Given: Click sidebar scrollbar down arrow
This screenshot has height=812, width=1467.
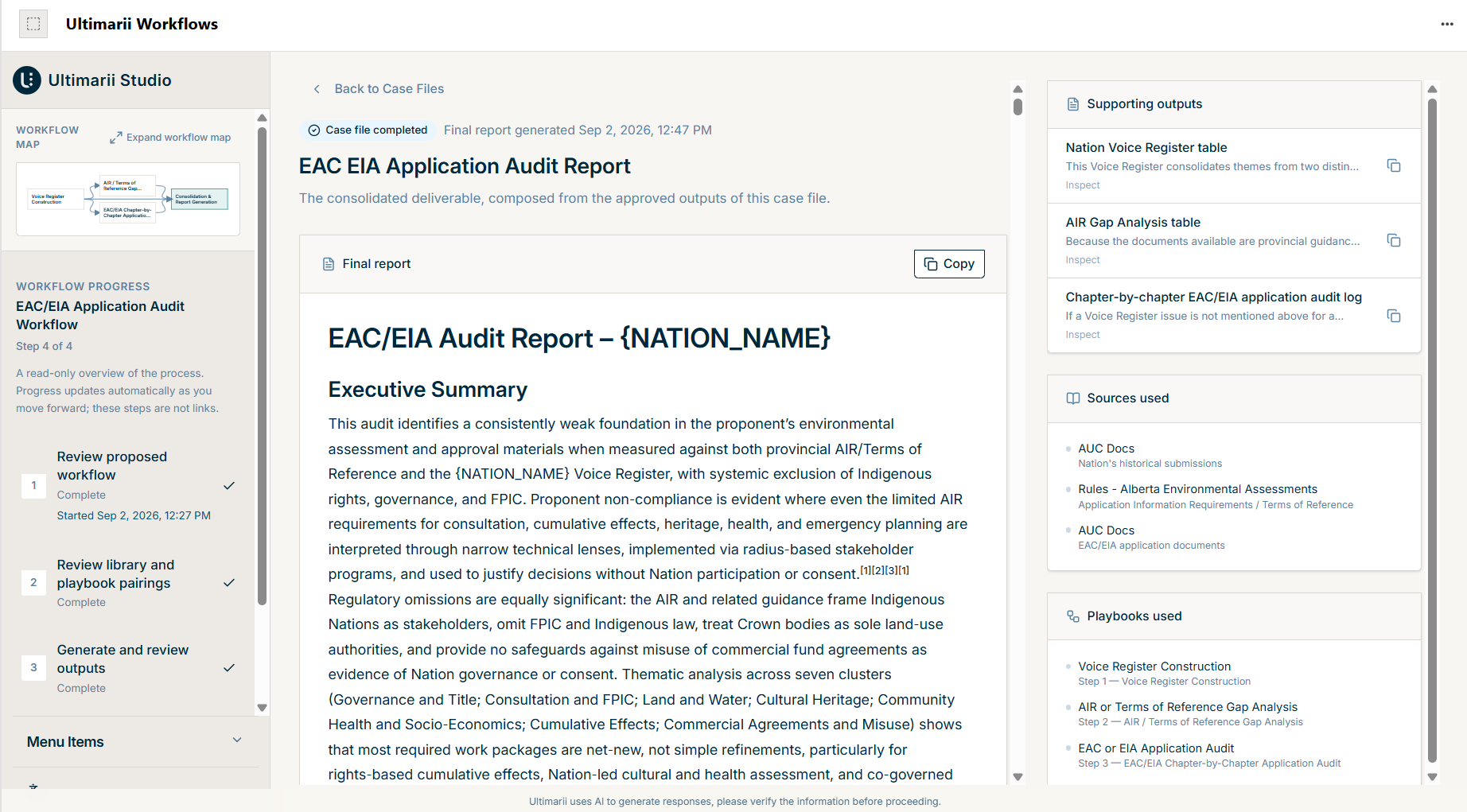Looking at the screenshot, I should click(x=262, y=708).
